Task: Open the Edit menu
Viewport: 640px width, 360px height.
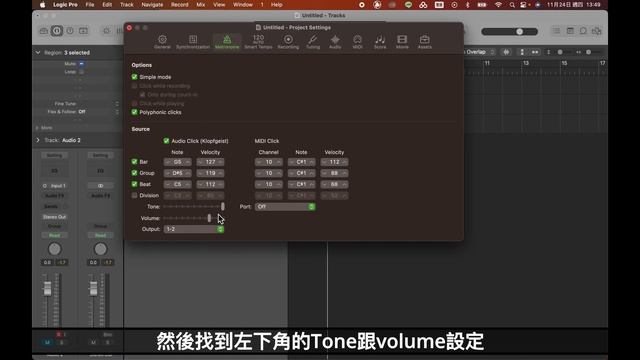Action: [107, 5]
